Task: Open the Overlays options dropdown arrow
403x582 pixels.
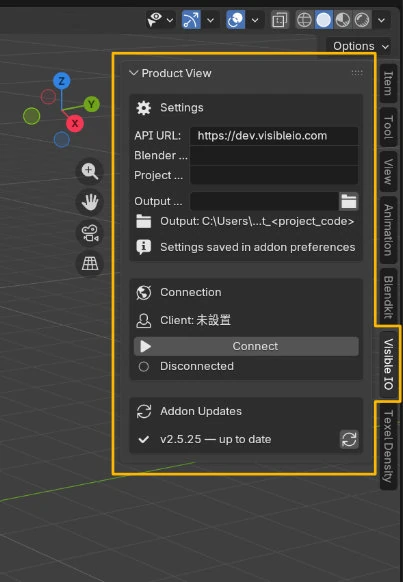Action: pyautogui.click(x=255, y=20)
